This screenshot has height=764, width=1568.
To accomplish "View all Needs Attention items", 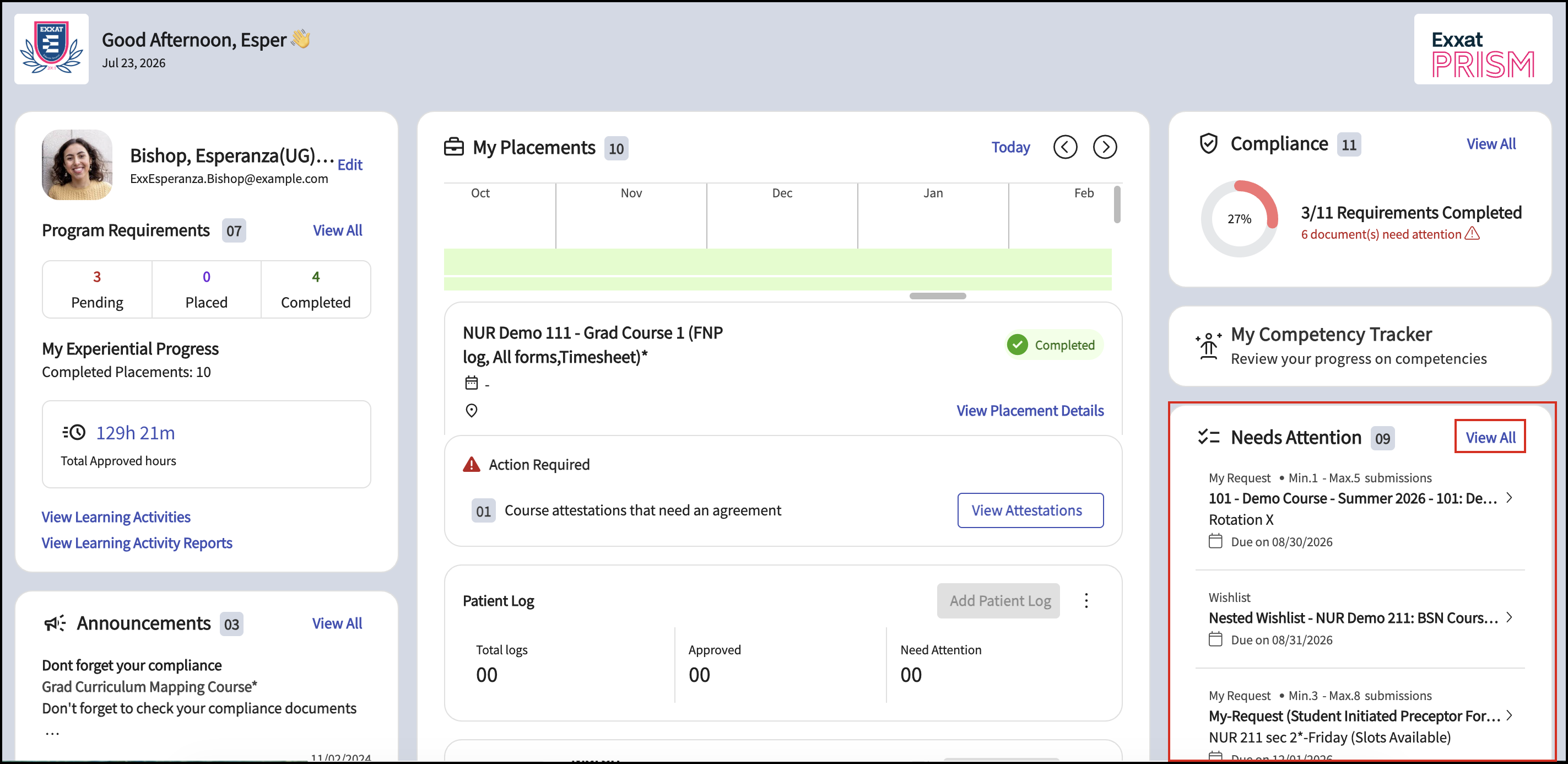I will click(1490, 437).
